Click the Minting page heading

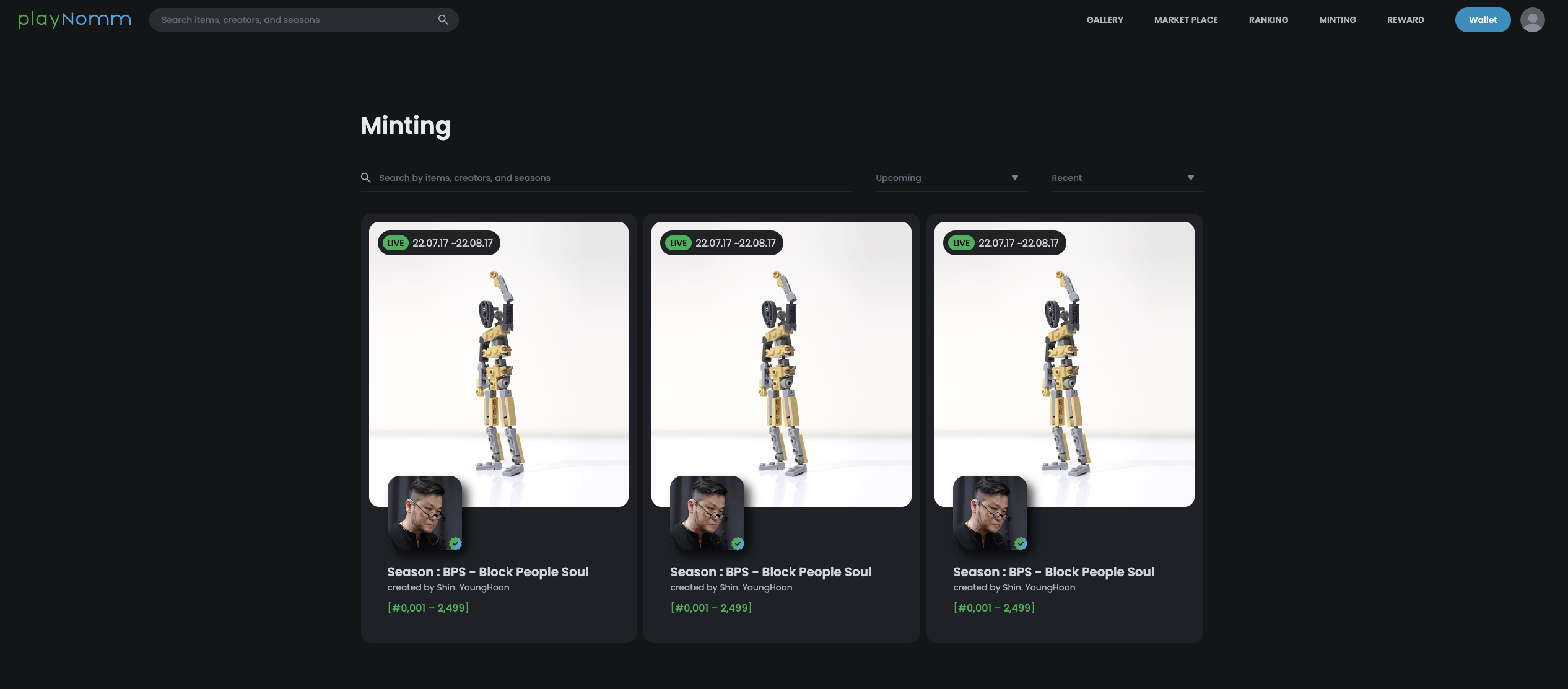(406, 126)
